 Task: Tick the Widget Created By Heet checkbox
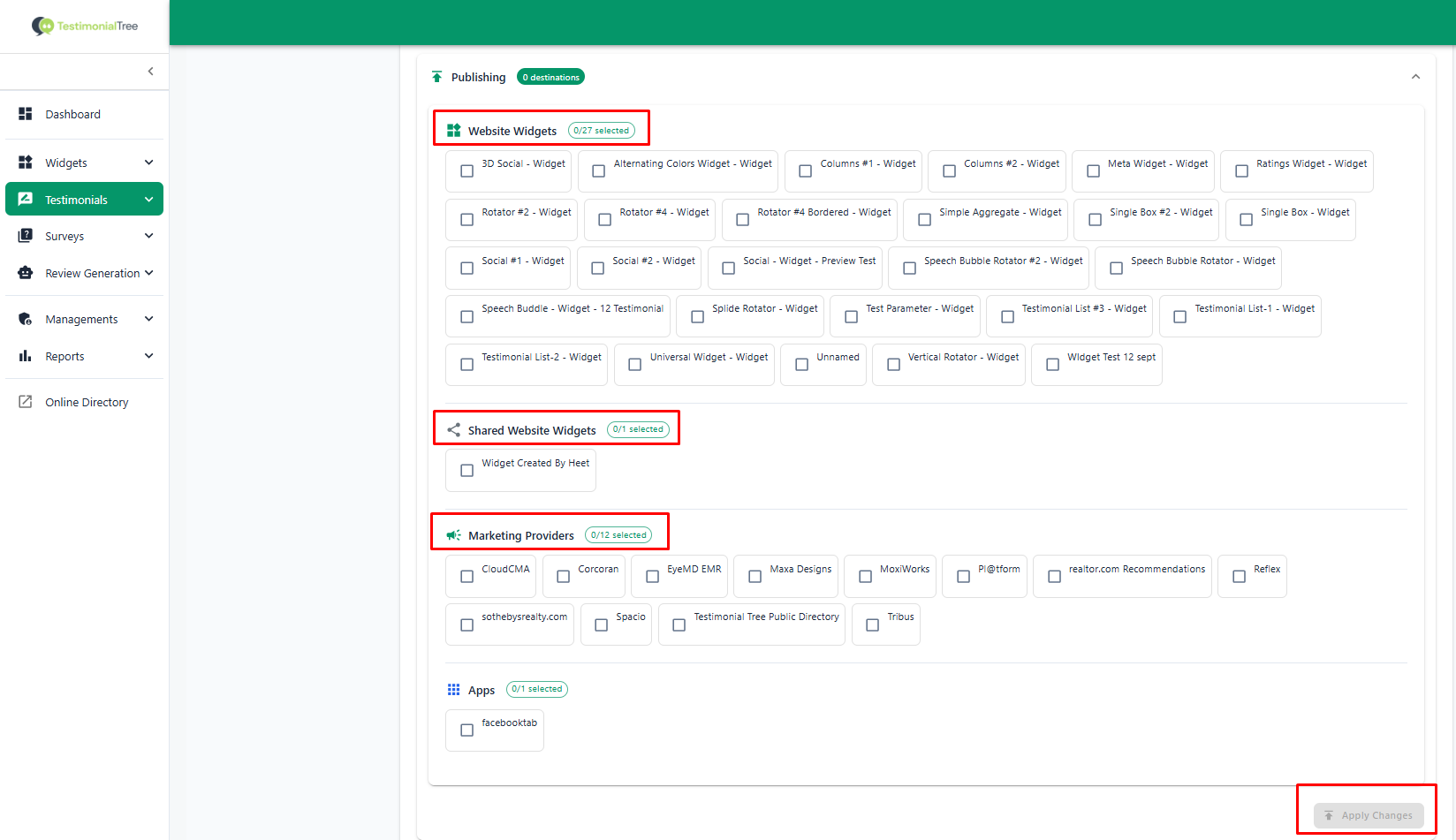point(467,471)
